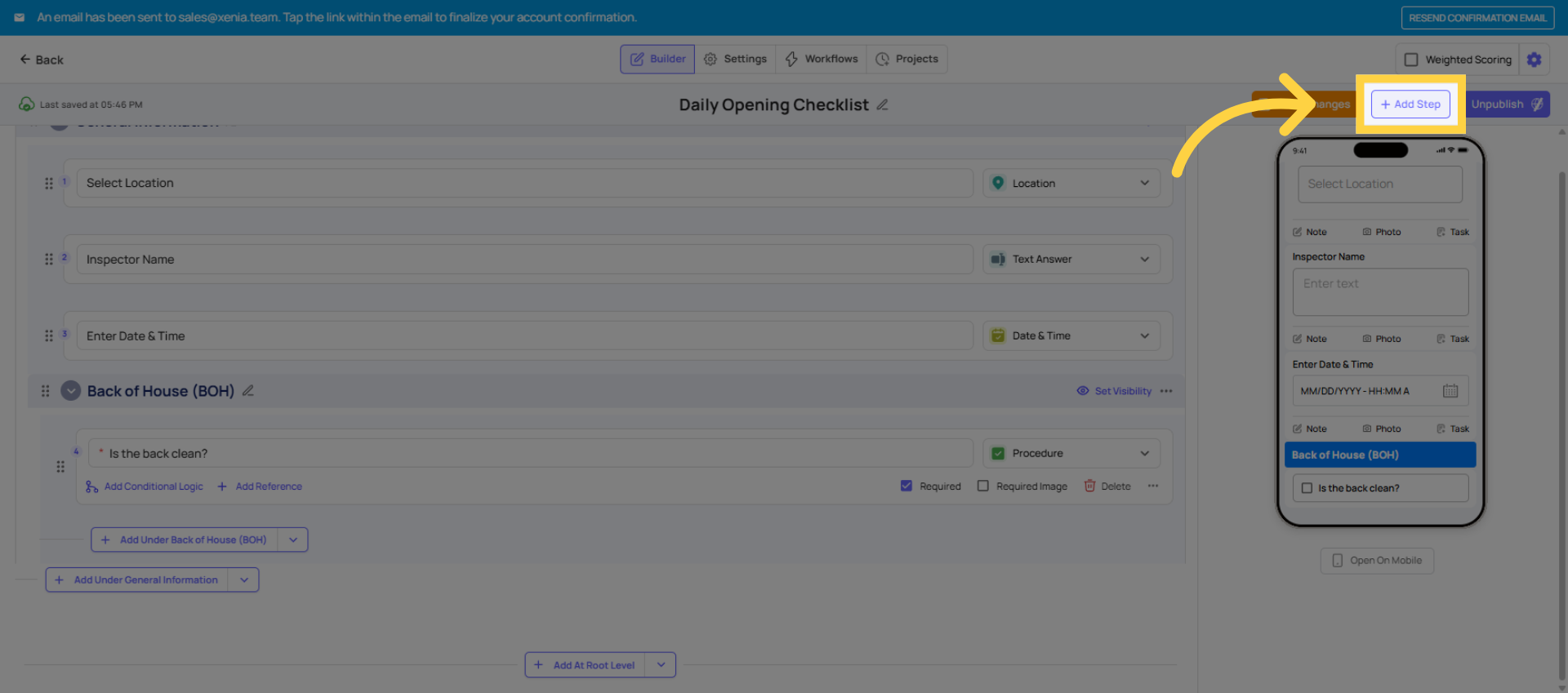The width and height of the screenshot is (1568, 693).
Task: Click Photo under Inspector Name in preview
Action: click(x=1382, y=339)
